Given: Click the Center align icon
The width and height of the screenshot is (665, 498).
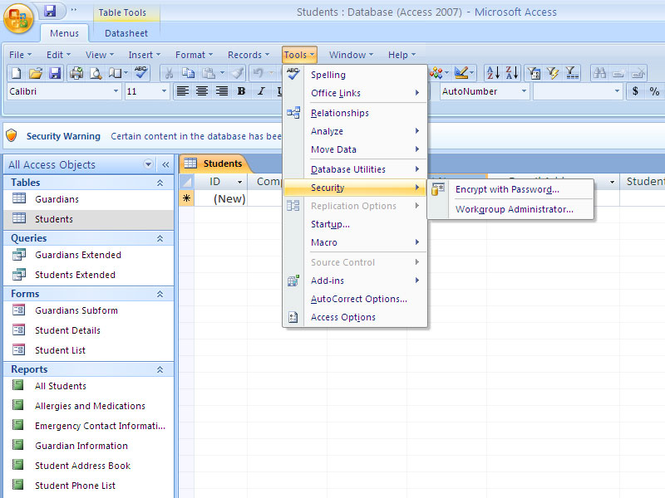Looking at the screenshot, I should [x=203, y=91].
